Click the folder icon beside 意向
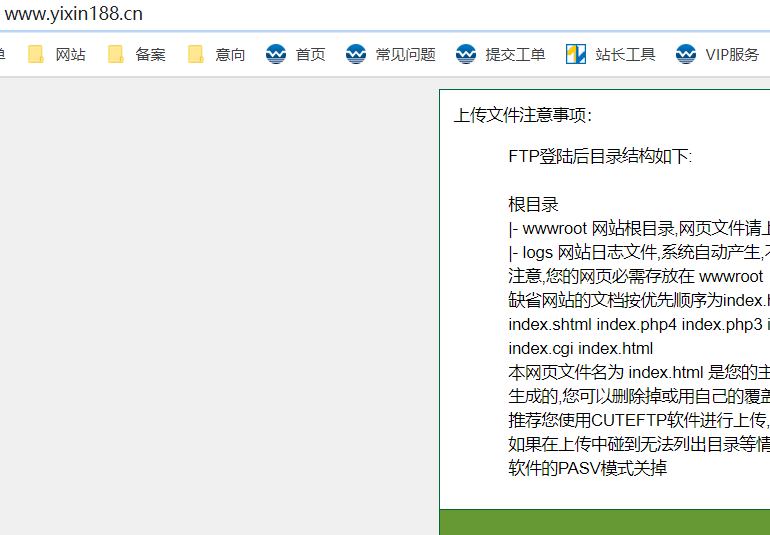Screen dimensions: 770x535 coord(196,54)
